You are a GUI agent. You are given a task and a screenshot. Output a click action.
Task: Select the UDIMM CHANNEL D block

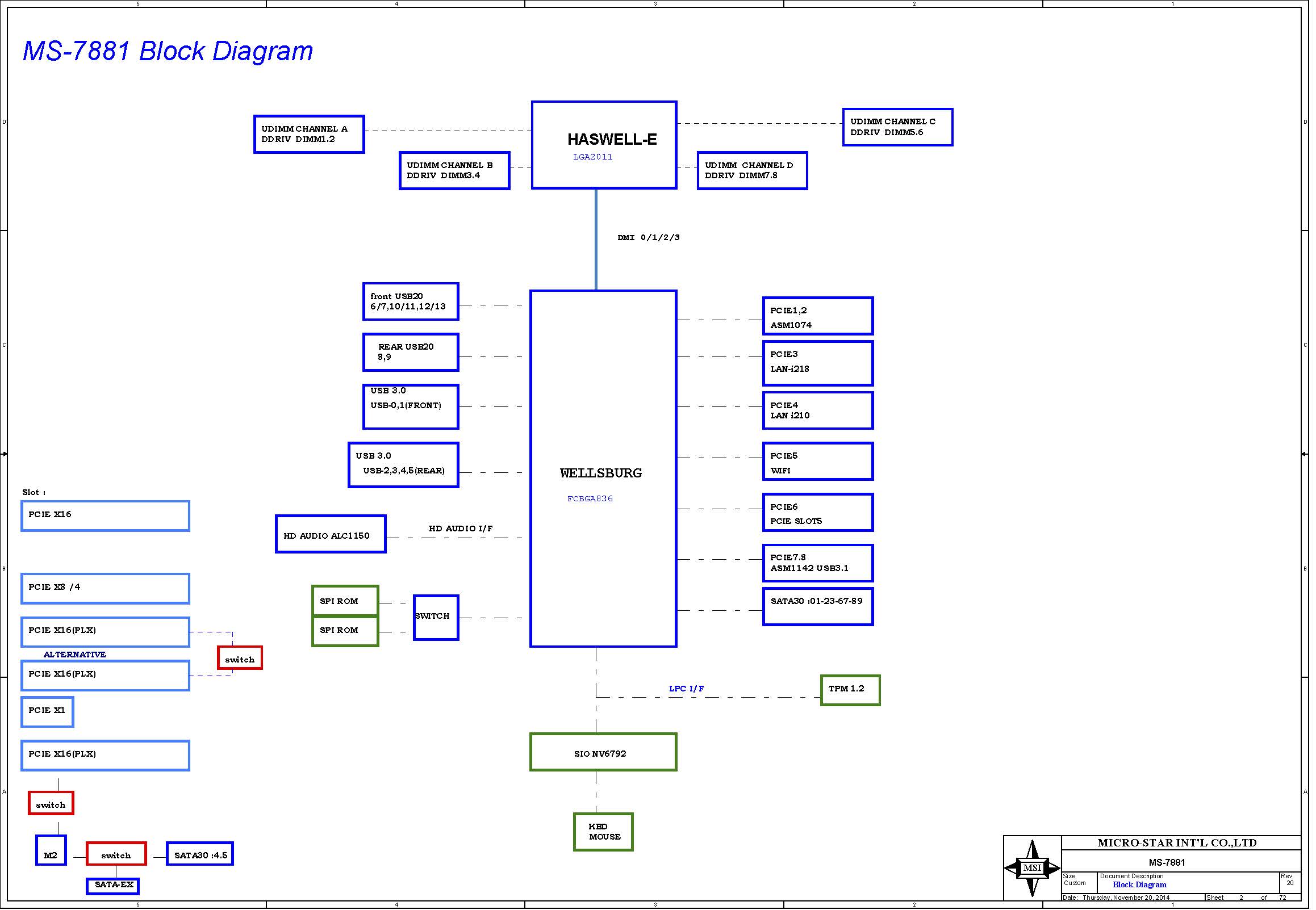(x=752, y=170)
